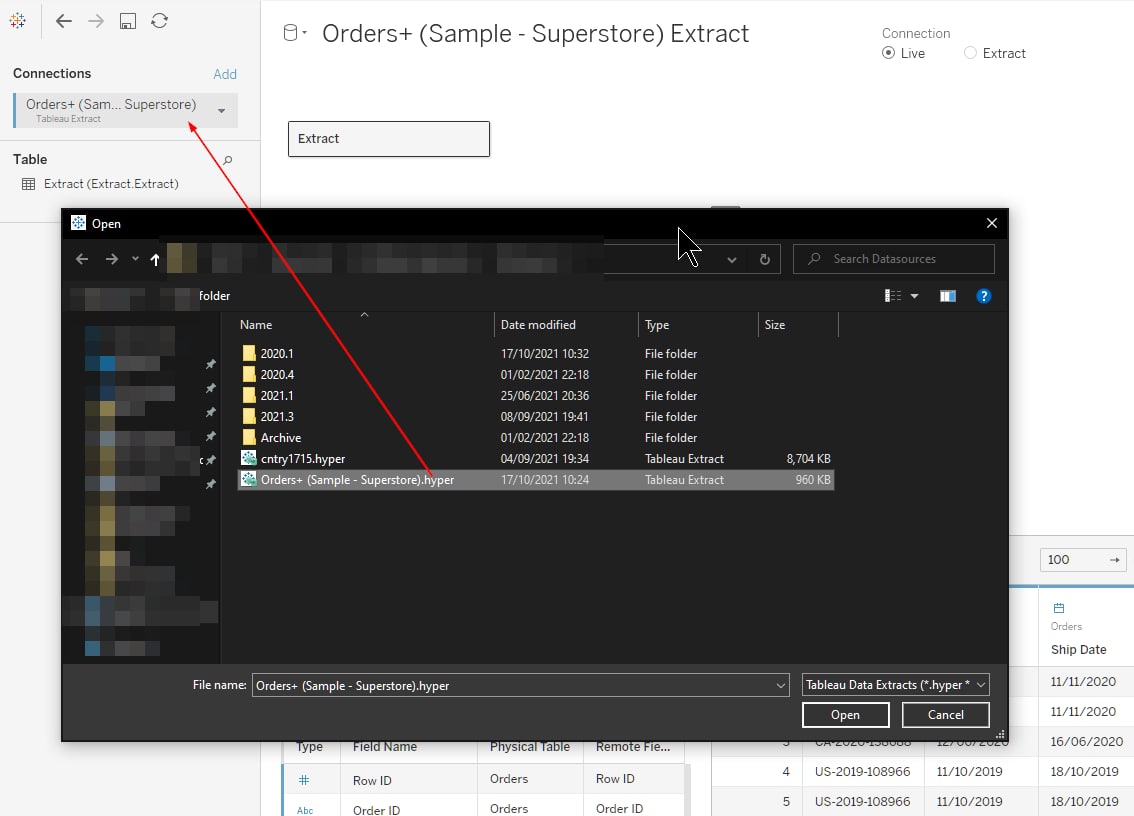Click the Field Name column header

pos(385,747)
